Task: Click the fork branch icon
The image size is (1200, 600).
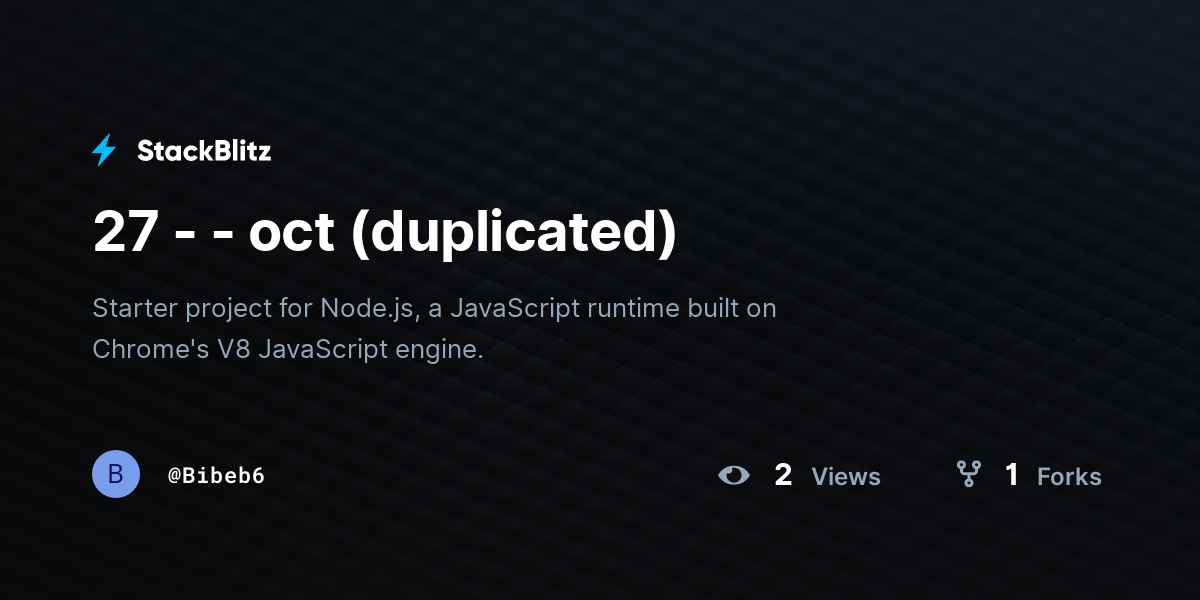Action: (x=968, y=474)
